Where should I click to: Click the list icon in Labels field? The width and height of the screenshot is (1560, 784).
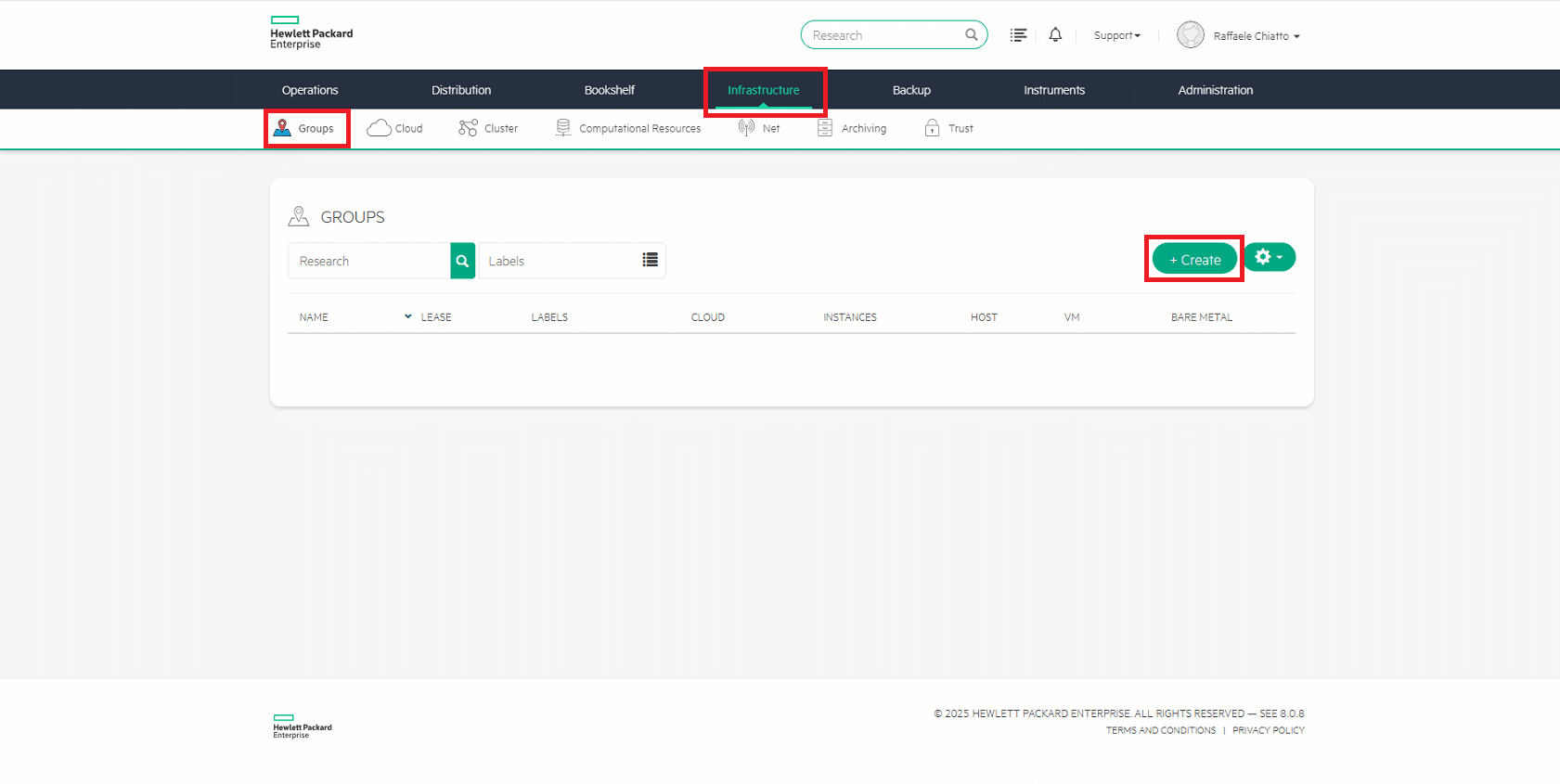(x=651, y=261)
